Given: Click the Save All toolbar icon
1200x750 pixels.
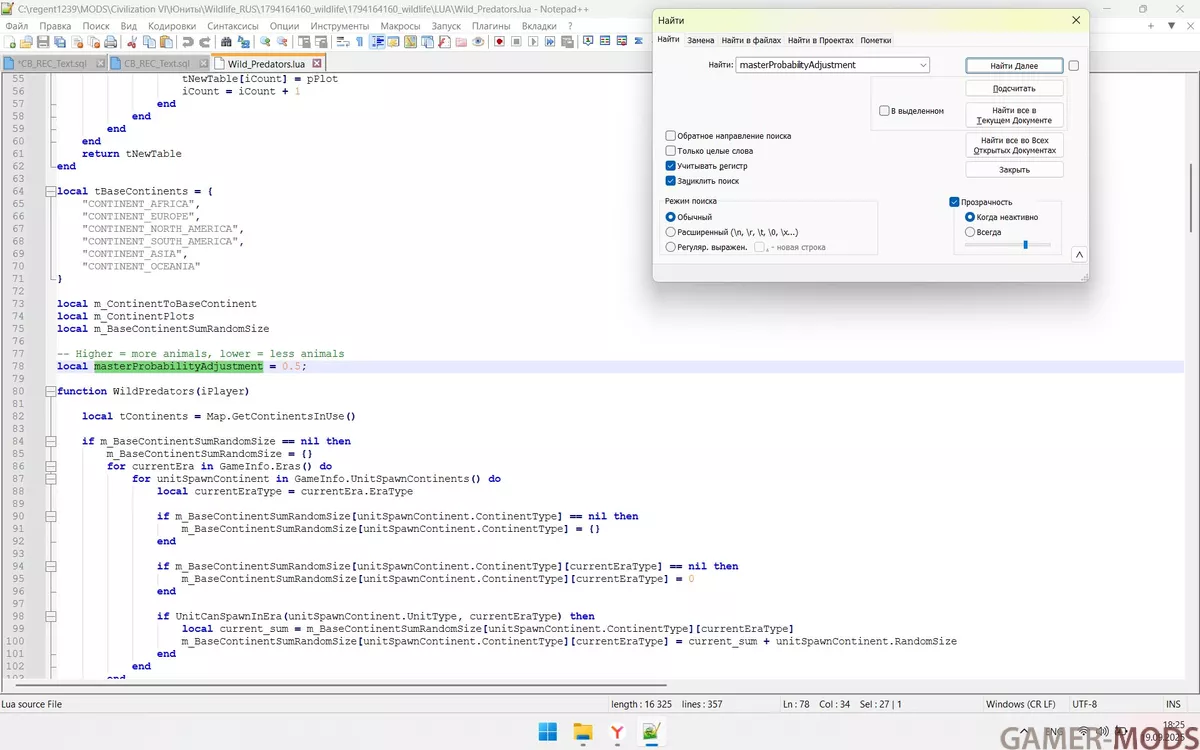Looking at the screenshot, I should click(60, 42).
